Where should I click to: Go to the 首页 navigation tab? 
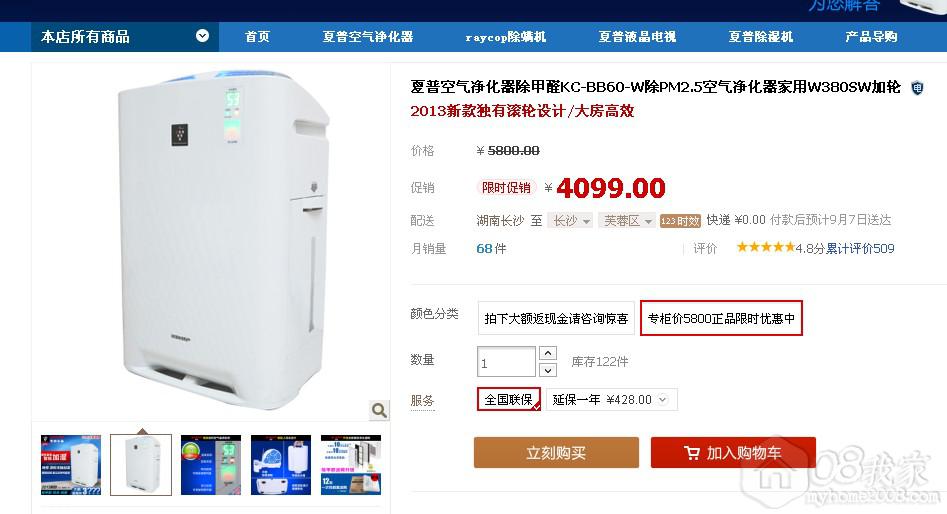click(257, 37)
